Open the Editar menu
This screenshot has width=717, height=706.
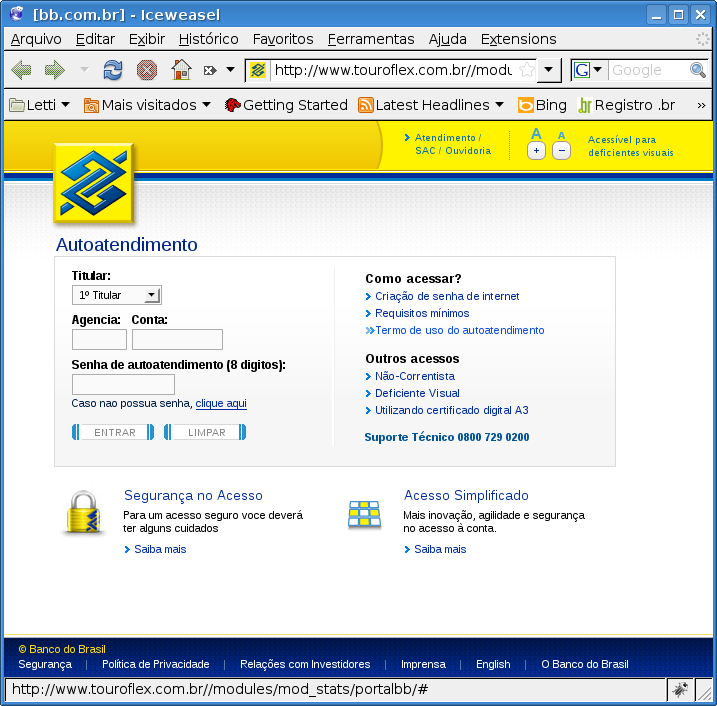coord(95,39)
